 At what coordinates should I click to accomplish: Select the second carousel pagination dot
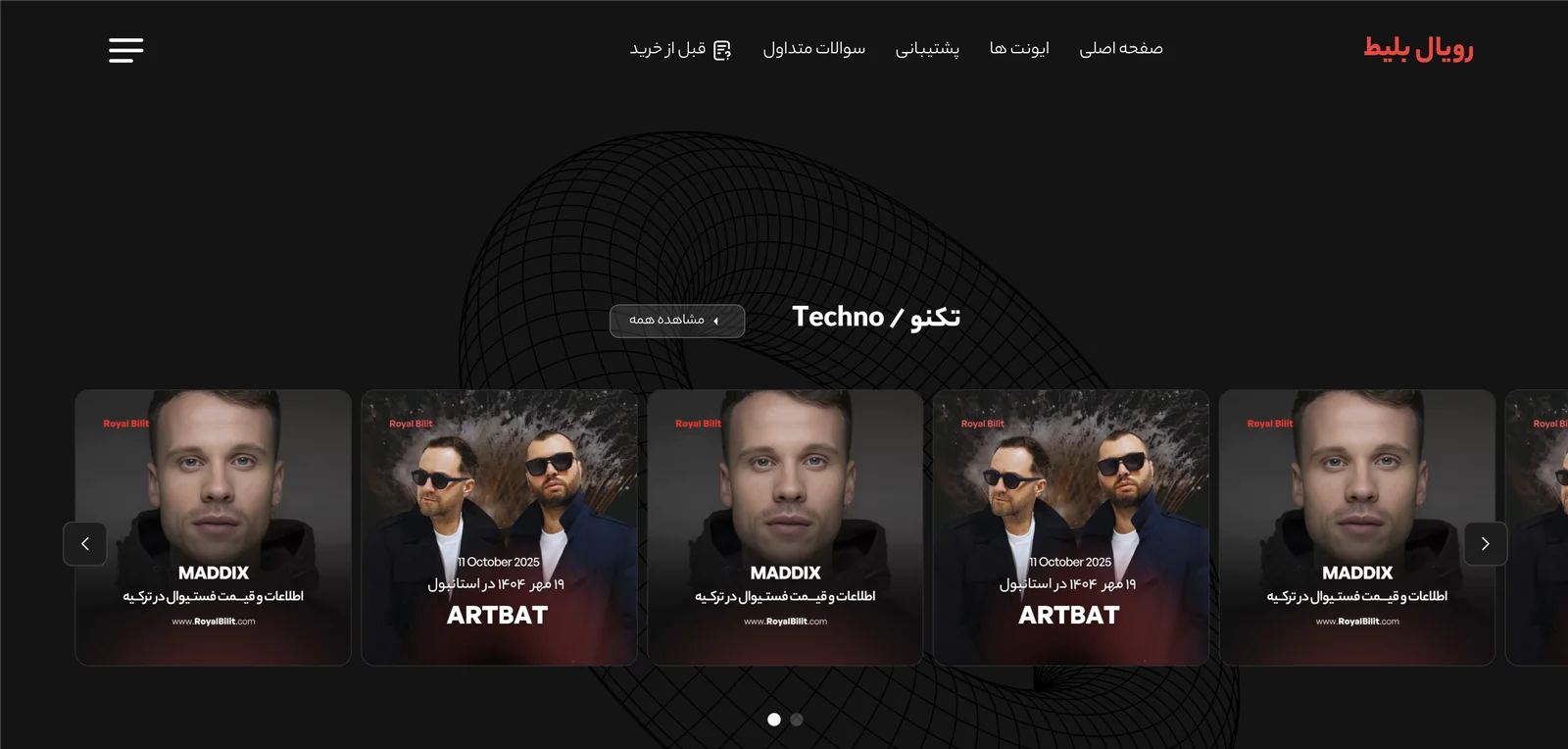point(797,720)
